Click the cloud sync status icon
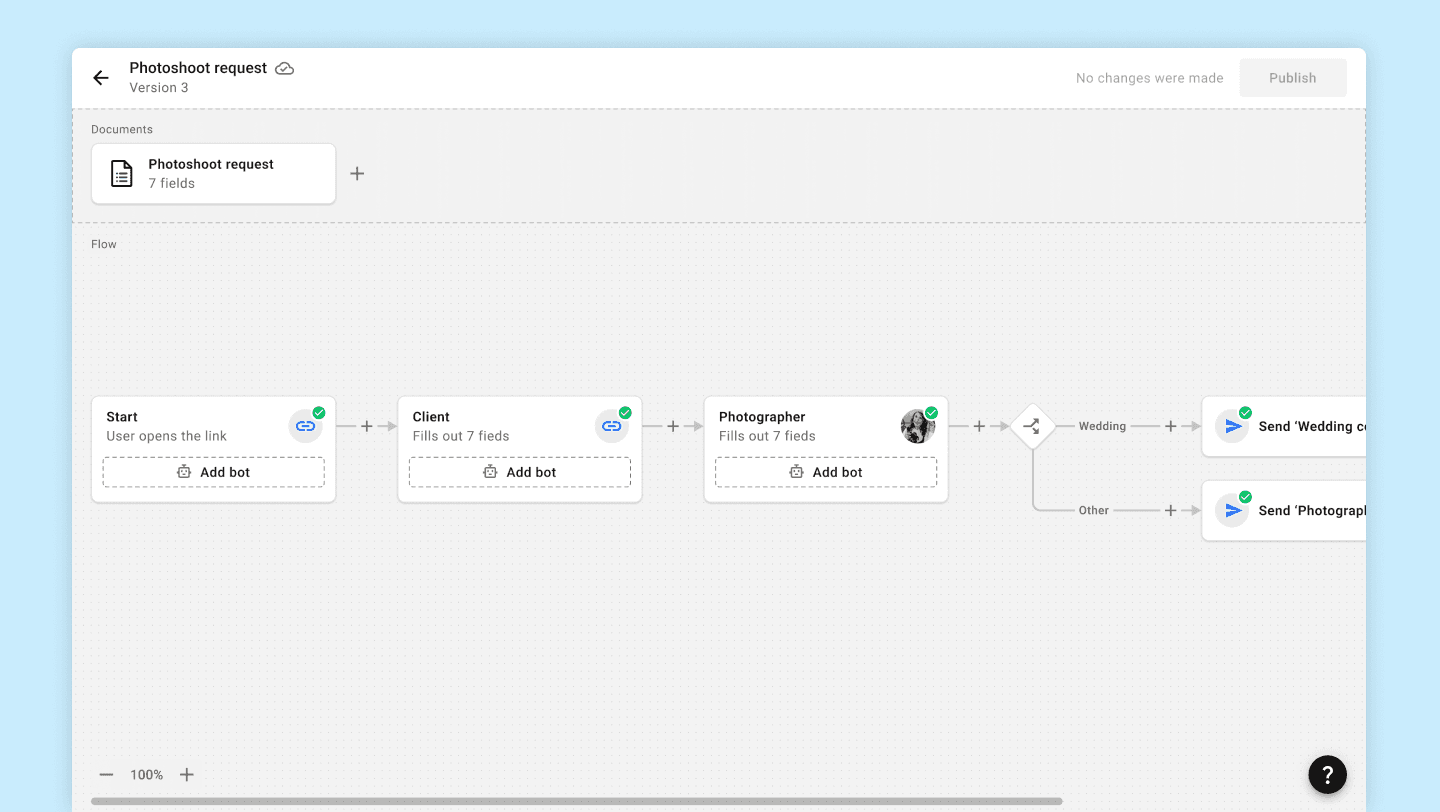This screenshot has height=812, width=1440. click(285, 68)
